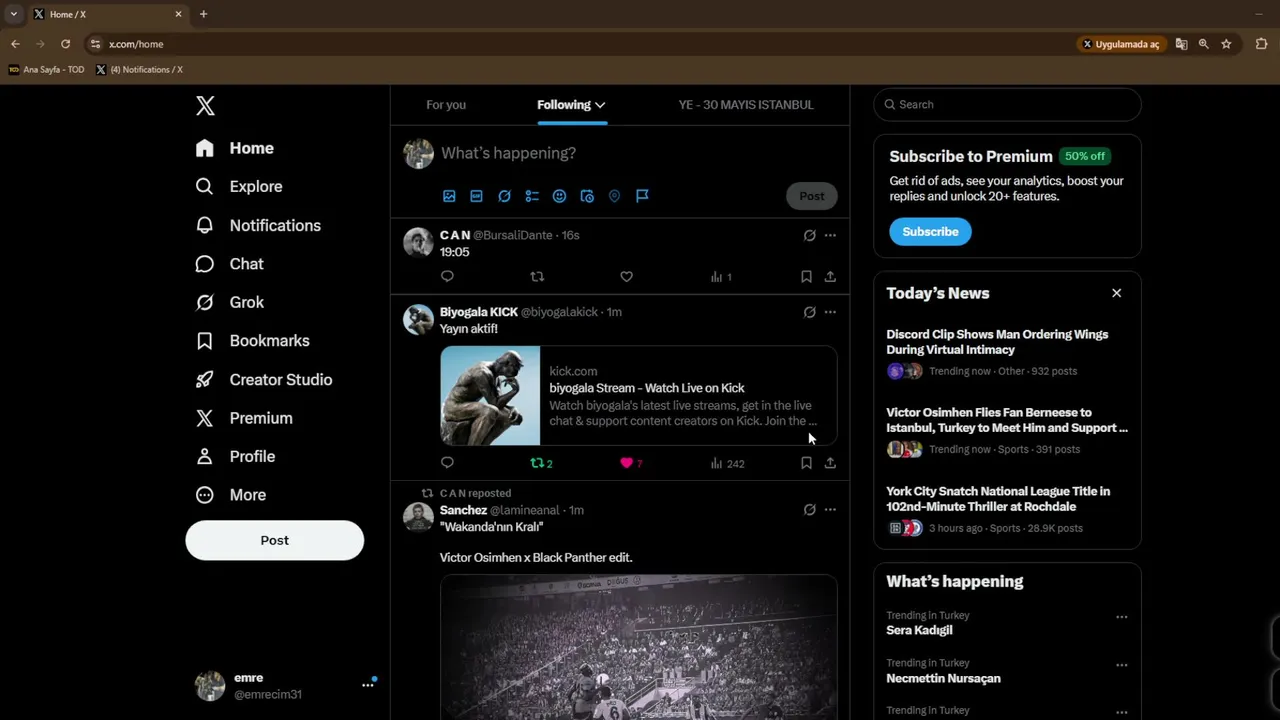
Task: Open York City Snatch National League story
Action: point(1007,509)
